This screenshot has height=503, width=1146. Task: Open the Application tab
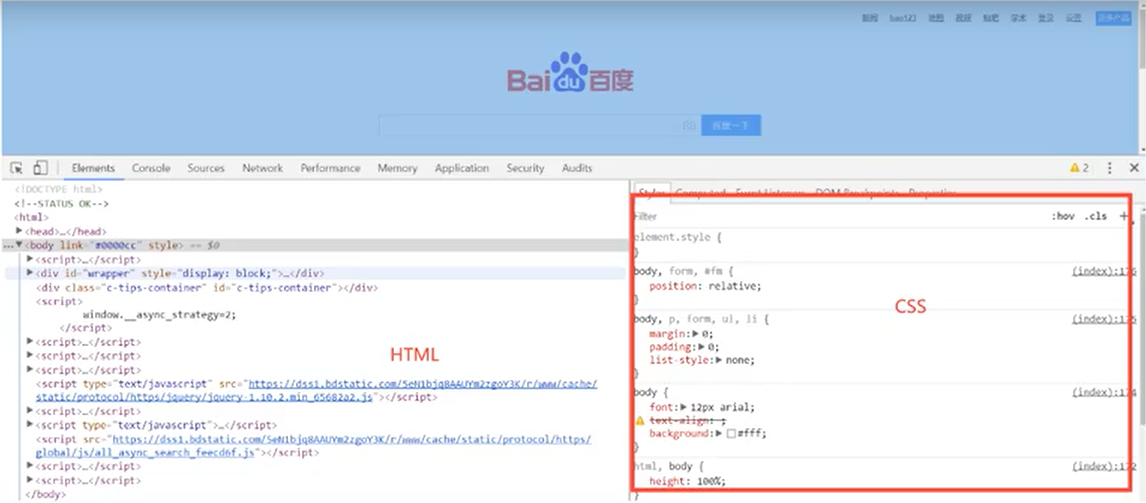(x=462, y=167)
